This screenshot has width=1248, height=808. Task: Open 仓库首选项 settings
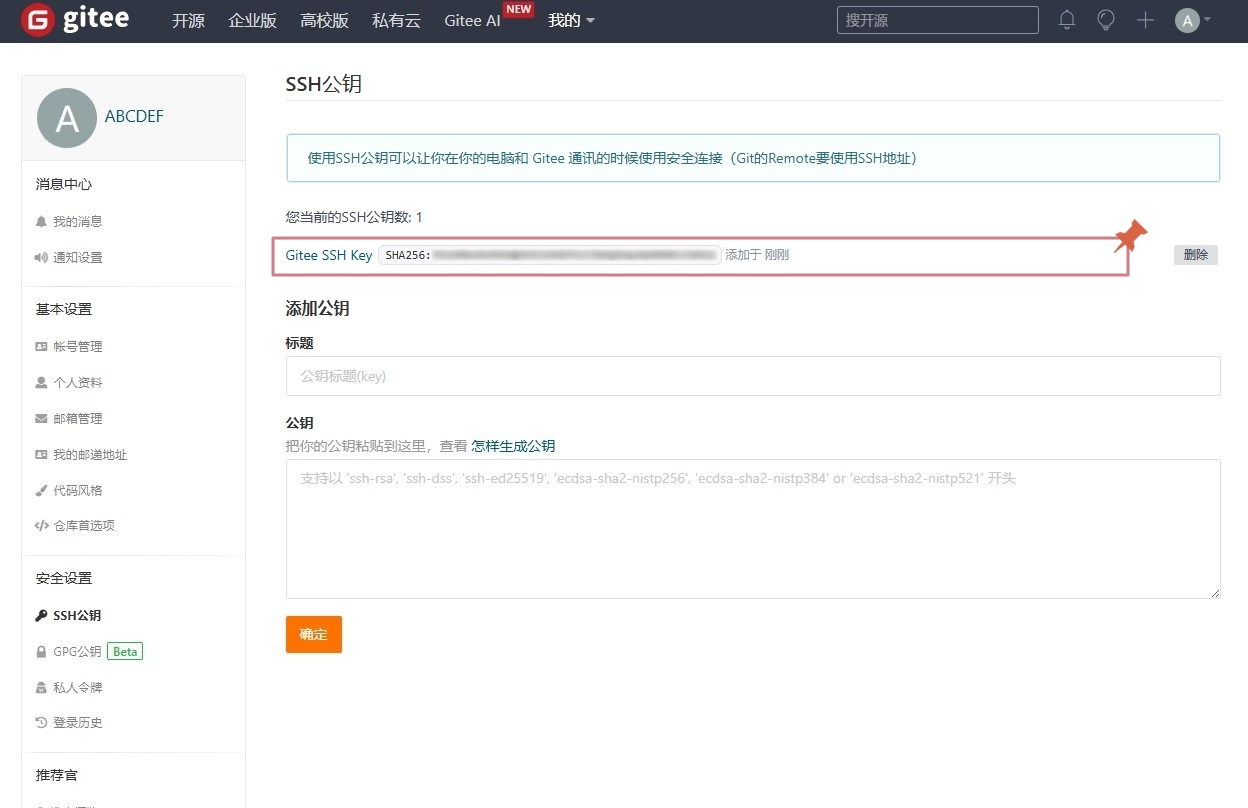(x=84, y=525)
